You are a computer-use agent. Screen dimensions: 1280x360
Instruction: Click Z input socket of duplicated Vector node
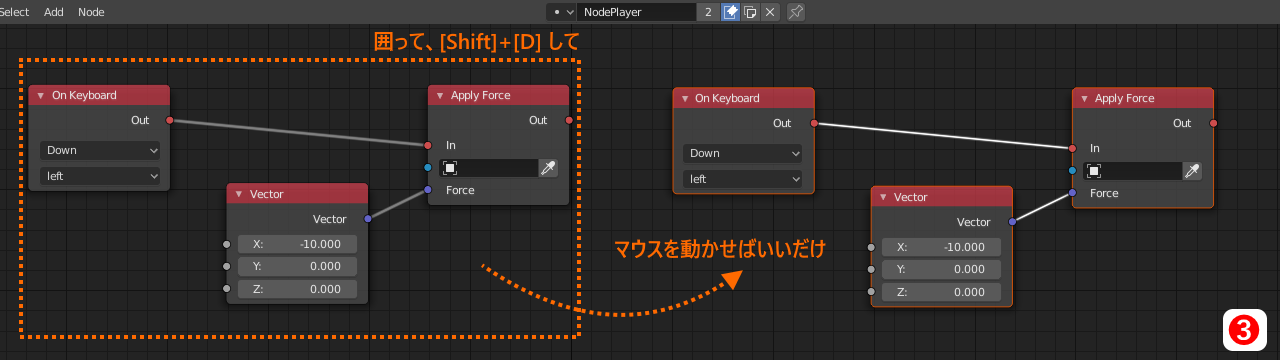(x=871, y=292)
